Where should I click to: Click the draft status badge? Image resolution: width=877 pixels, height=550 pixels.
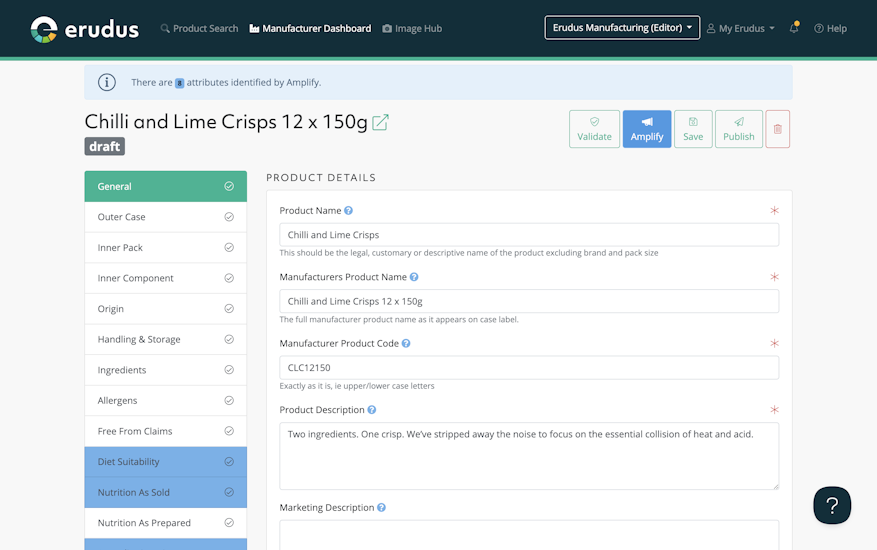pos(105,147)
